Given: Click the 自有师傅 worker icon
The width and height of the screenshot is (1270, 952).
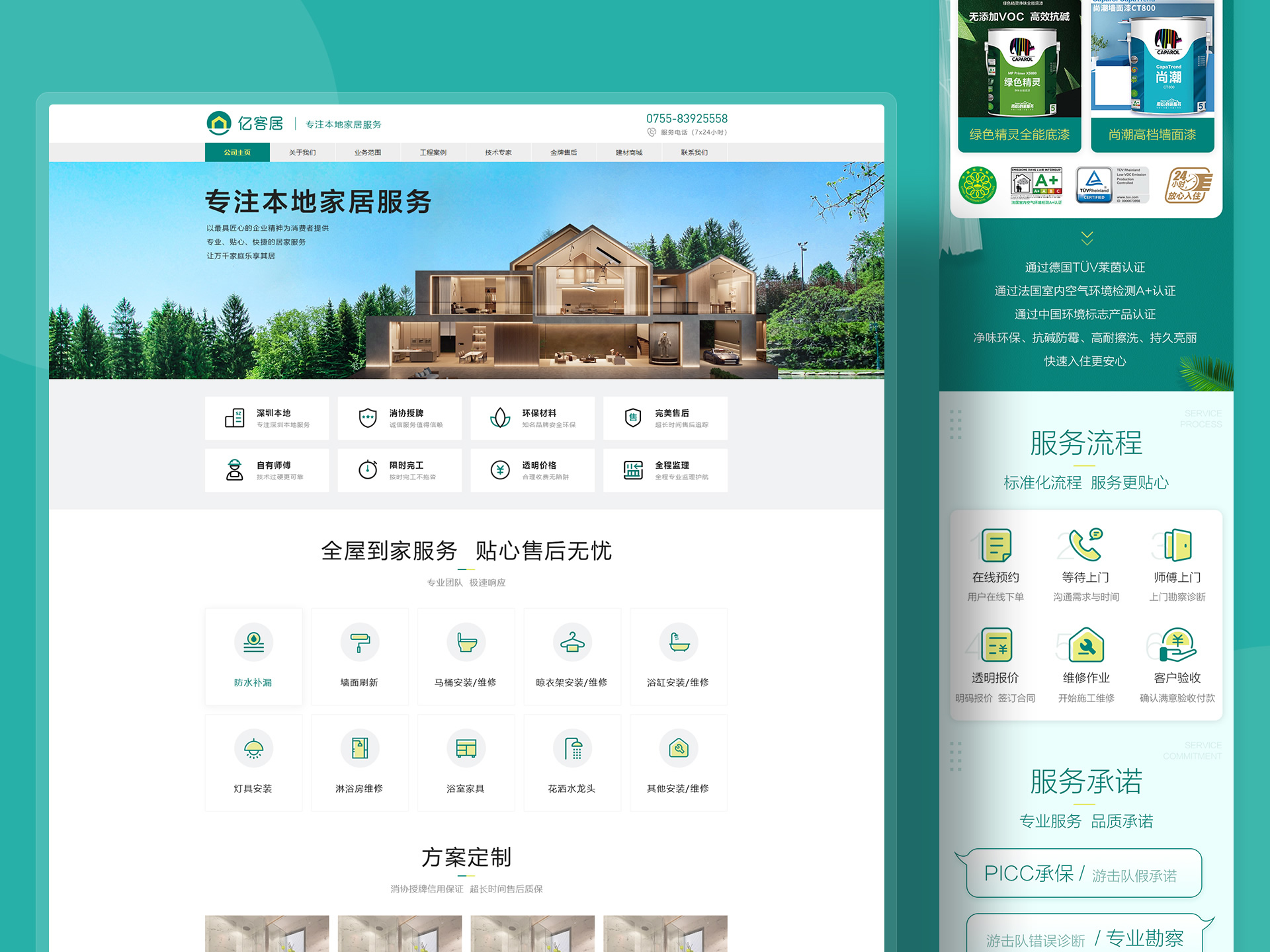Looking at the screenshot, I should [235, 470].
